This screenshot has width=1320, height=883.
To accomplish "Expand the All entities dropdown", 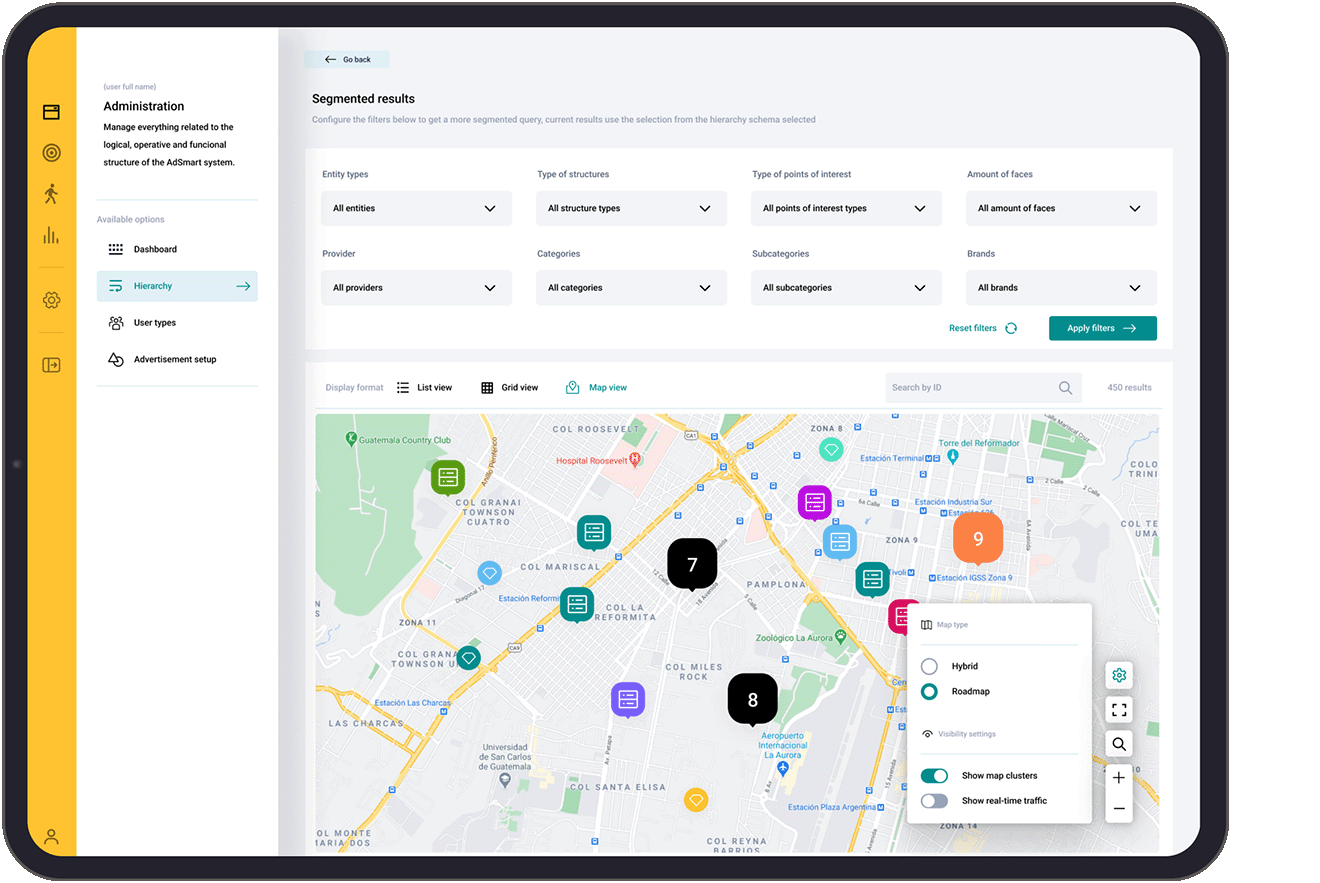I will (414, 209).
